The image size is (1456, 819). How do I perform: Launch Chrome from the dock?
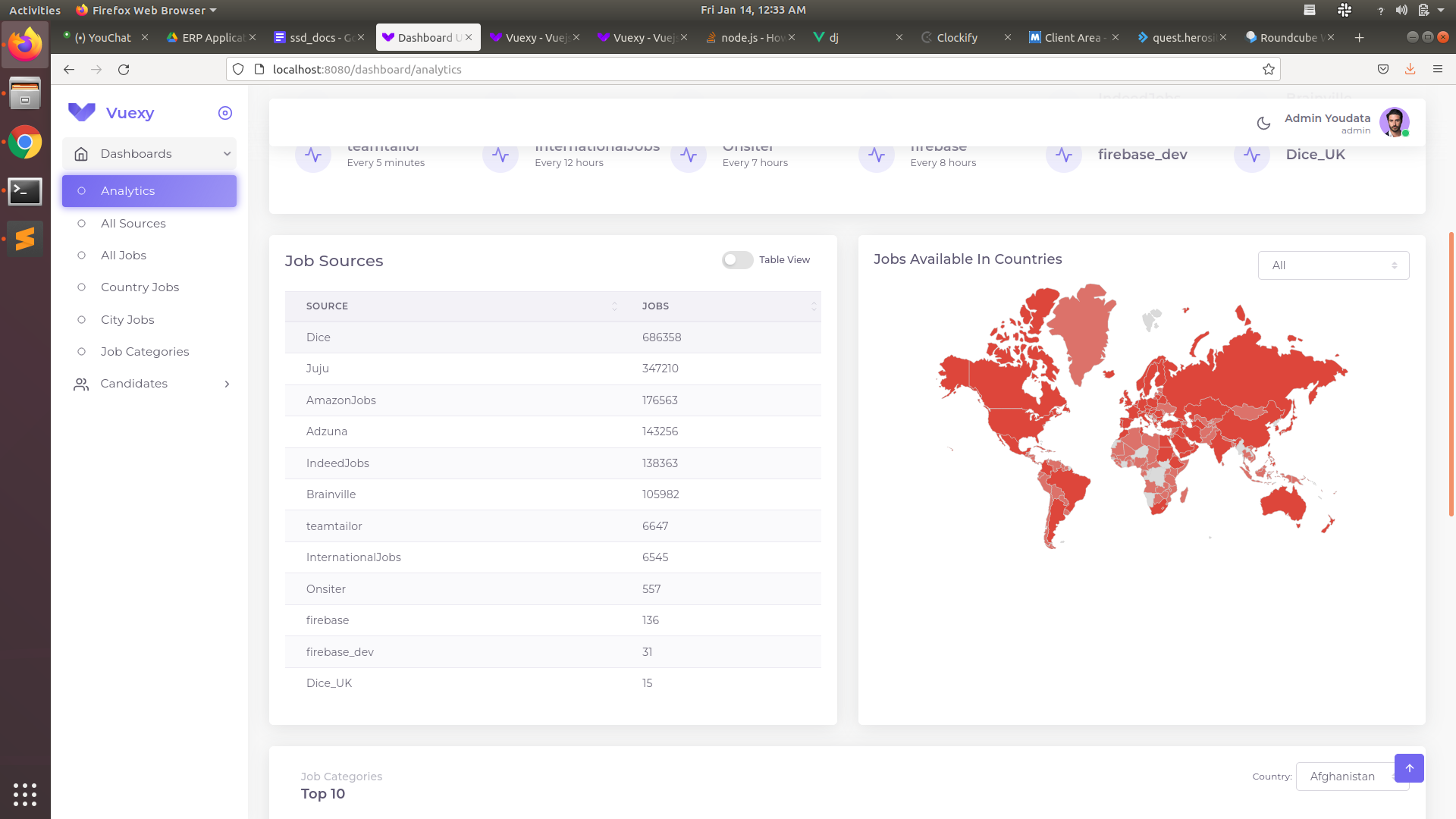click(25, 142)
